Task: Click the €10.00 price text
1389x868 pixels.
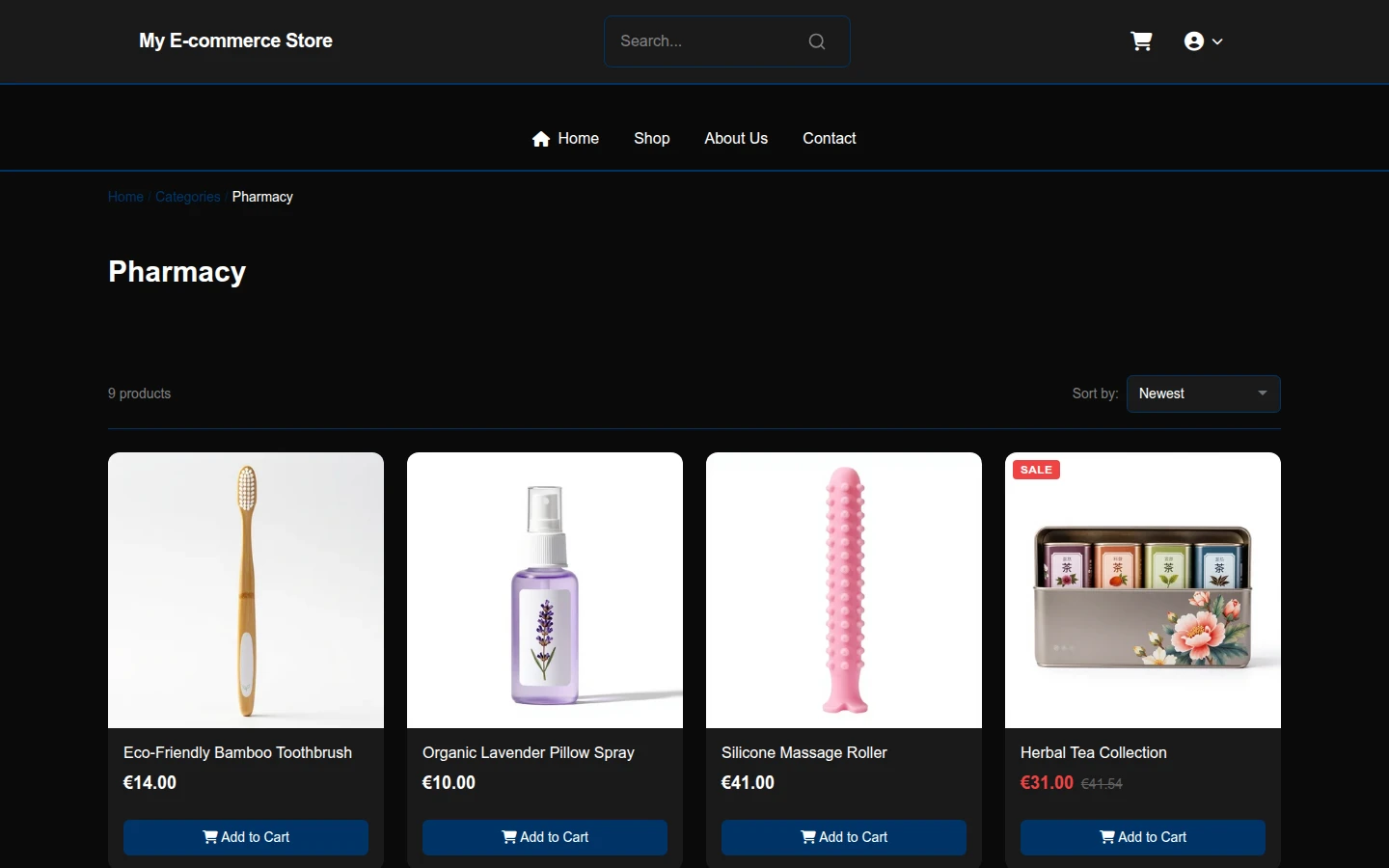Action: click(x=449, y=782)
